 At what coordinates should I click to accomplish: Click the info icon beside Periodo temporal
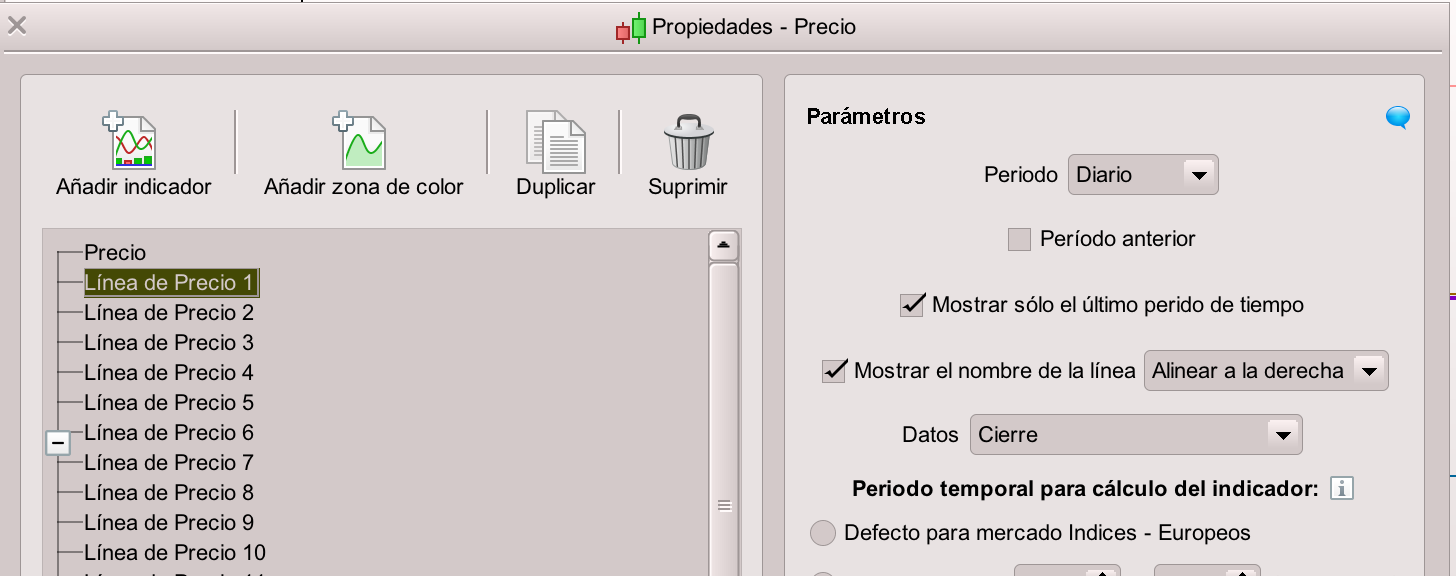pos(1341,489)
